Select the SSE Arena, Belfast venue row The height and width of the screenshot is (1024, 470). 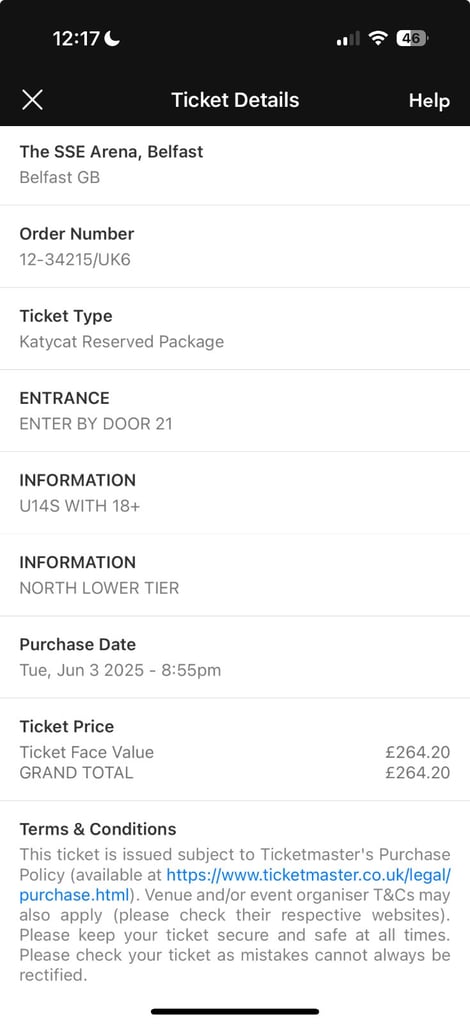tap(235, 165)
